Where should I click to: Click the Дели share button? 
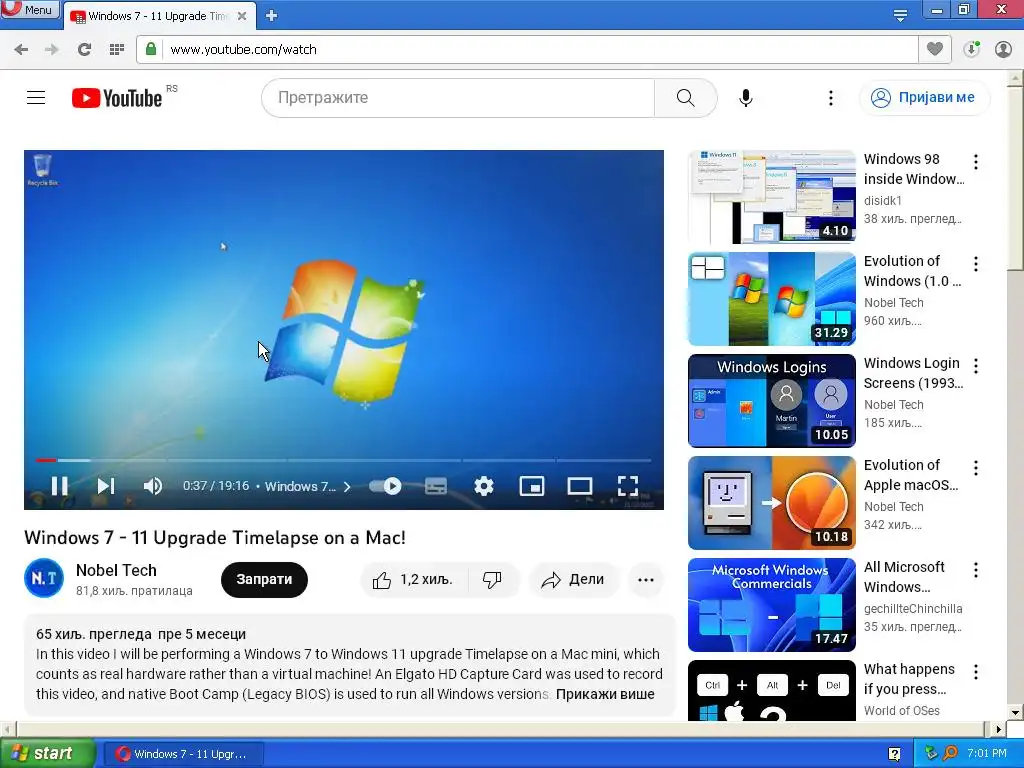573,580
